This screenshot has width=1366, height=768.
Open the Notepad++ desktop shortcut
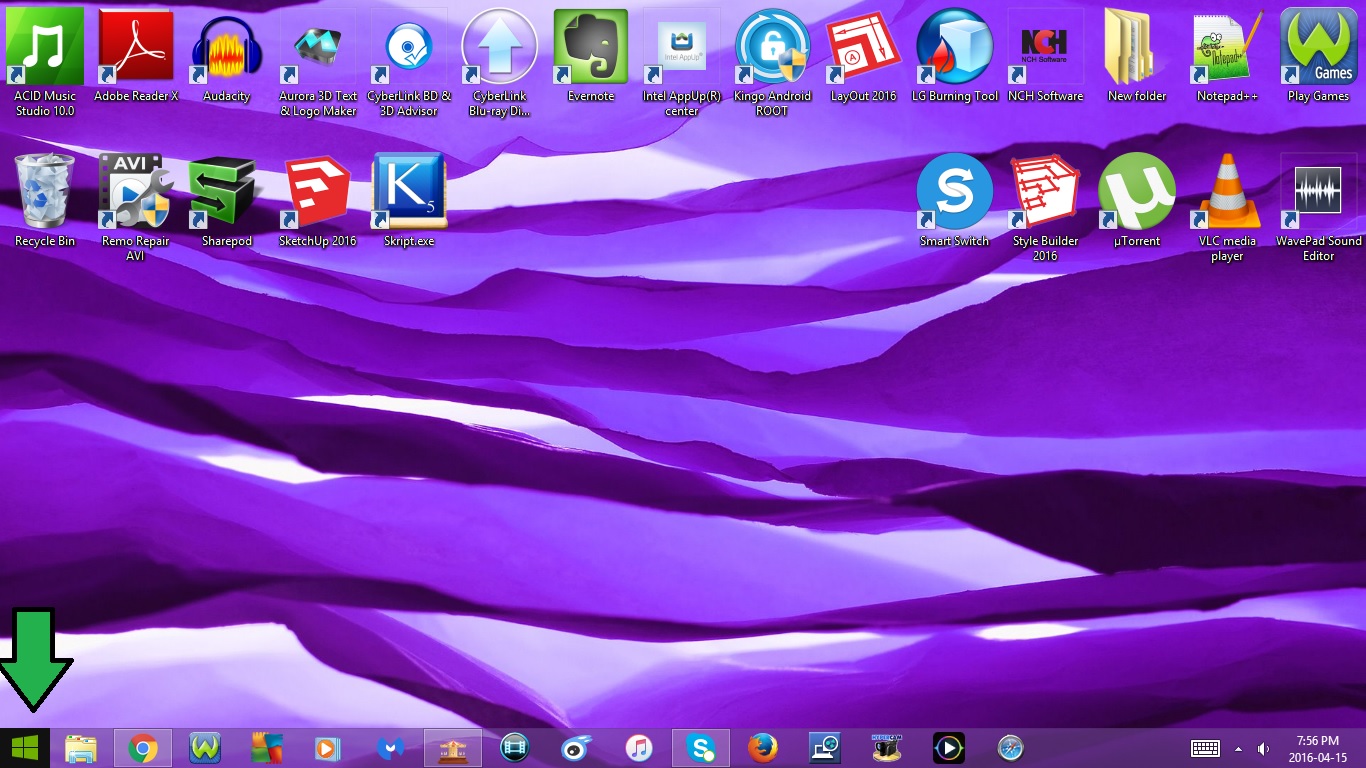pos(1228,56)
